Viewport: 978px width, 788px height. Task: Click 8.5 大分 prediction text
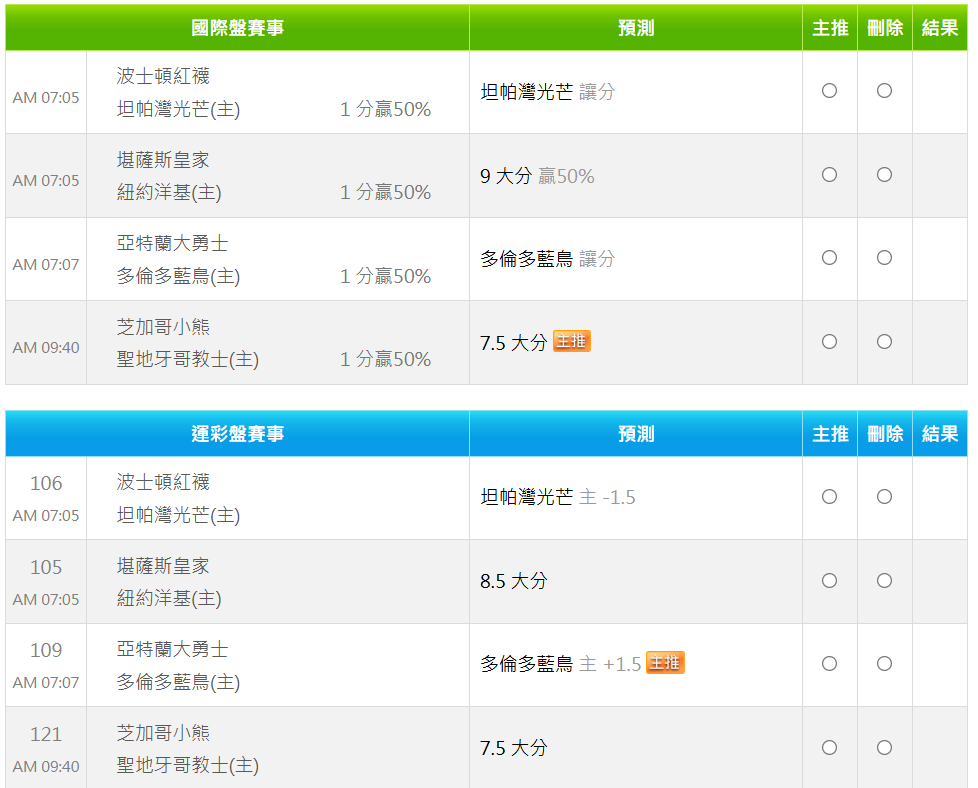point(514,581)
